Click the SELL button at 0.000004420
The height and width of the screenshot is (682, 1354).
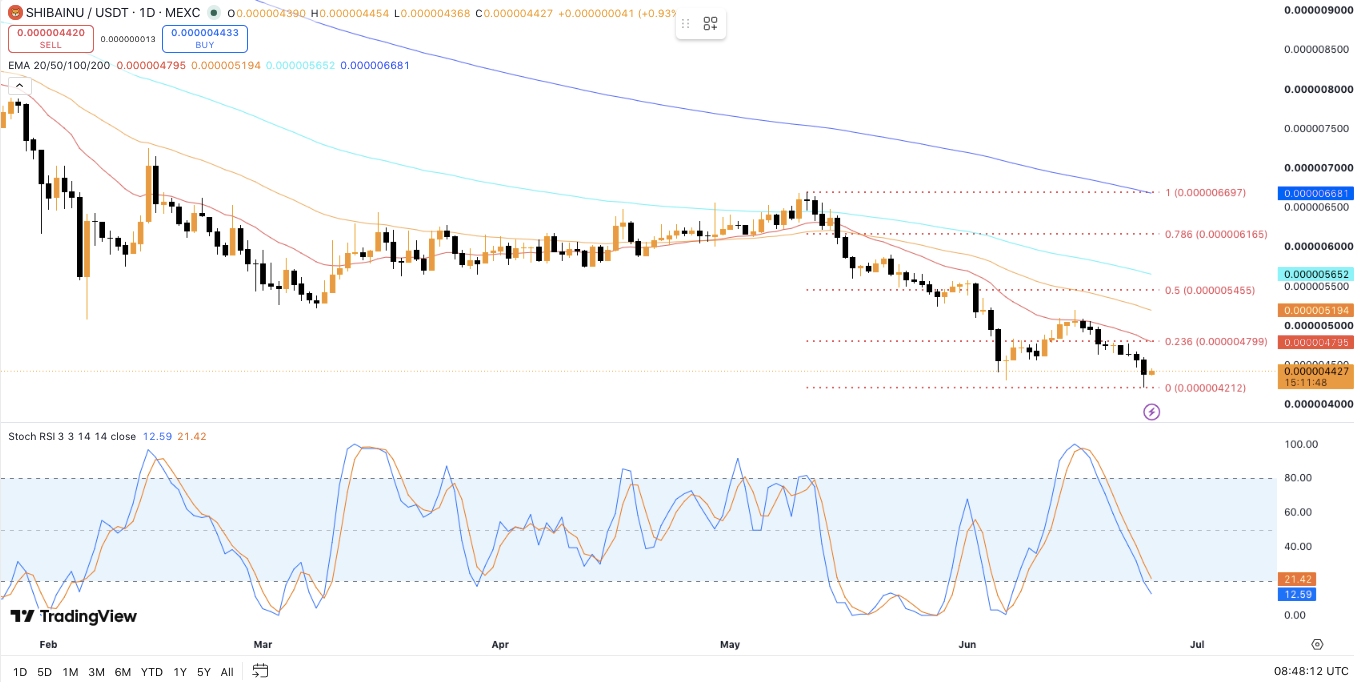(51, 39)
